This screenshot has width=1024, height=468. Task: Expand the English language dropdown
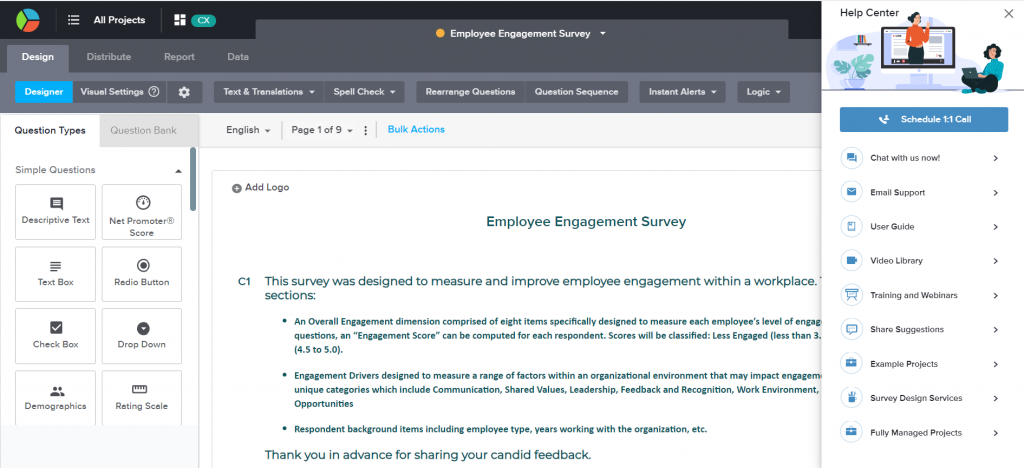[248, 130]
